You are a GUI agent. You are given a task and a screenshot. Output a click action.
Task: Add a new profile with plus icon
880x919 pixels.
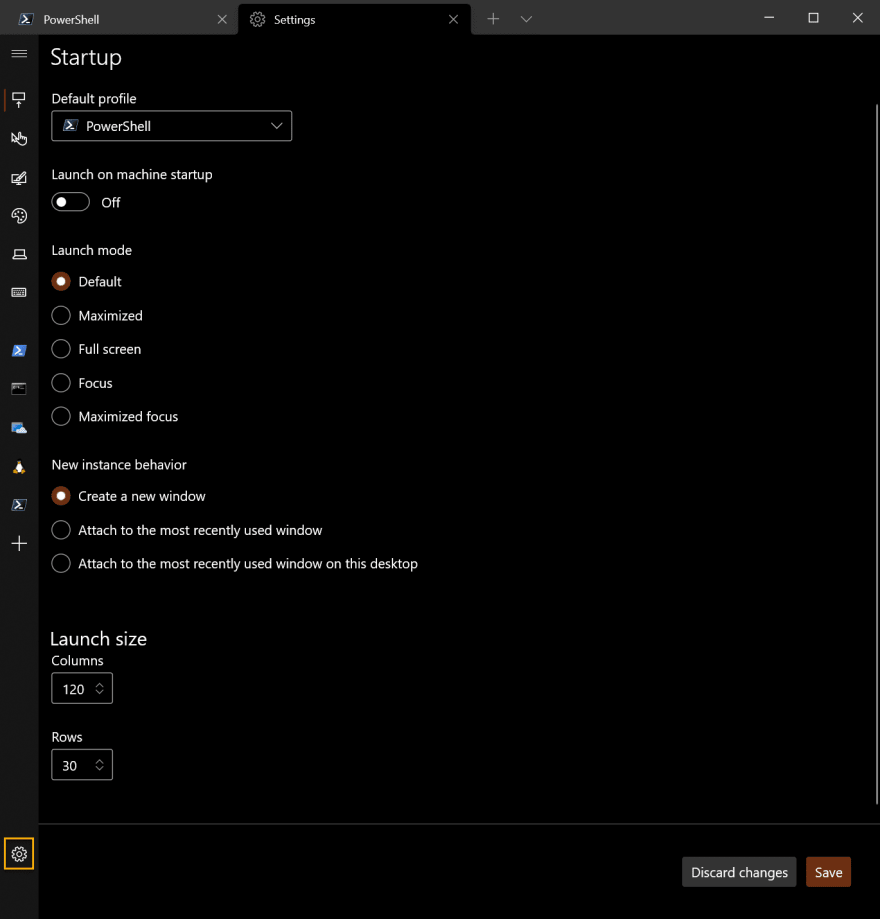point(19,543)
